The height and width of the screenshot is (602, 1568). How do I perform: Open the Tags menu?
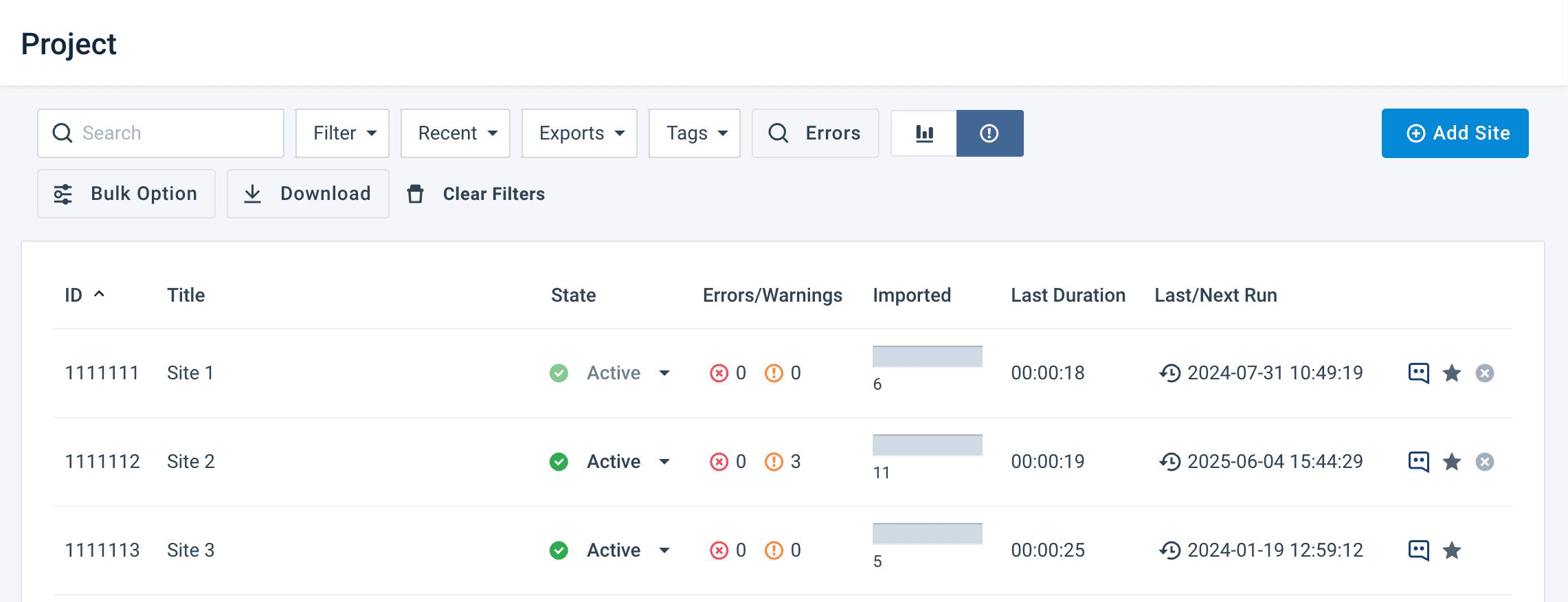[694, 133]
